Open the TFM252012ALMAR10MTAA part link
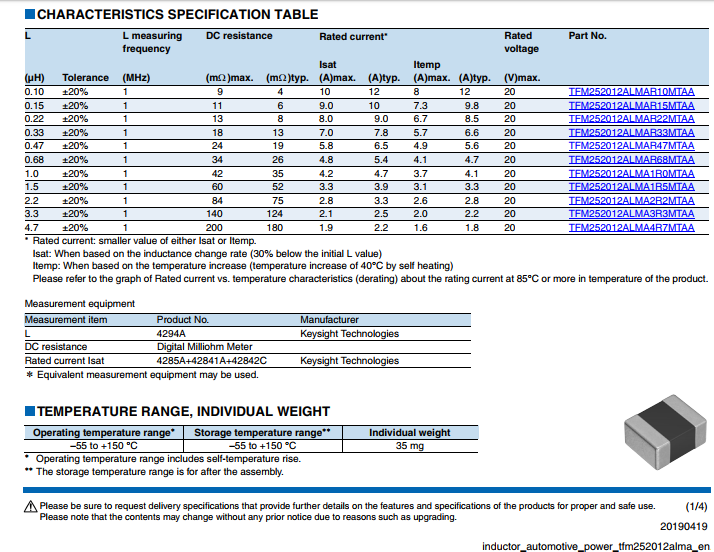Image resolution: width=714 pixels, height=552 pixels. [630, 92]
